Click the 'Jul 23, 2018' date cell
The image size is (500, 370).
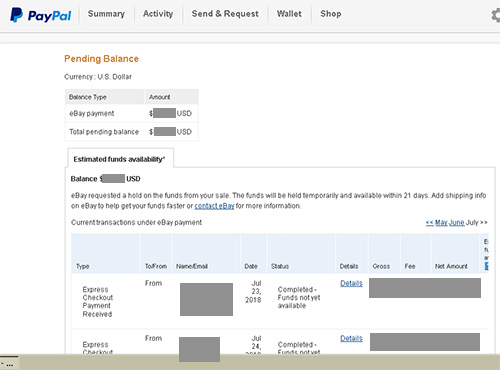click(x=253, y=292)
